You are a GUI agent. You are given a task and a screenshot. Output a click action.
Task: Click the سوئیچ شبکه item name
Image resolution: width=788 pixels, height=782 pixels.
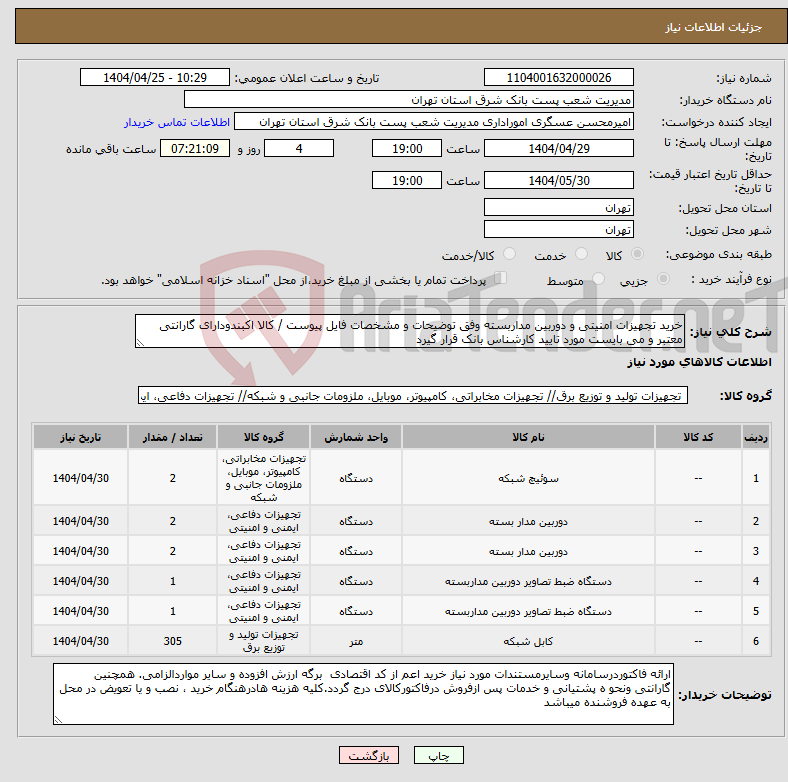click(528, 478)
